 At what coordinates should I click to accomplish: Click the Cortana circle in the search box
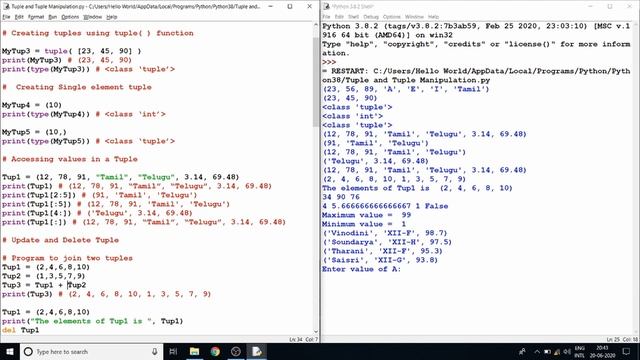[28, 351]
